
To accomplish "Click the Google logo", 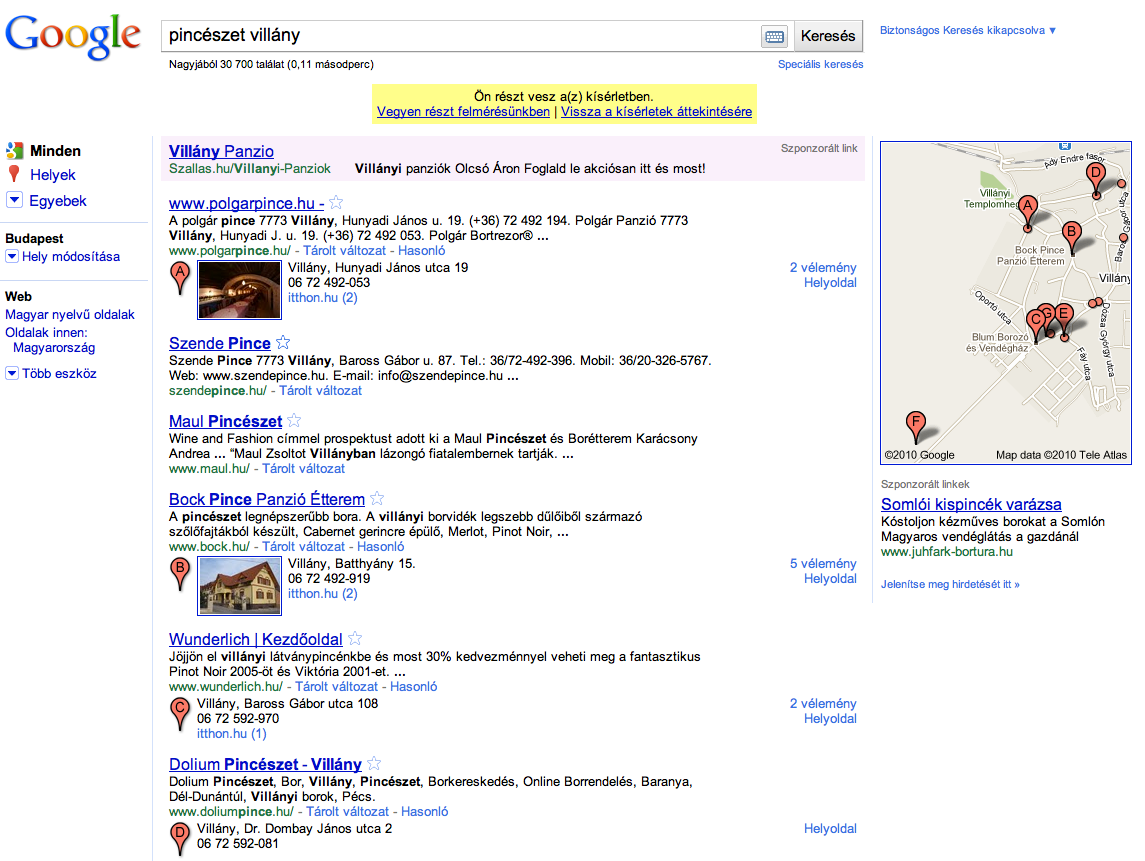I will pyautogui.click(x=72, y=36).
